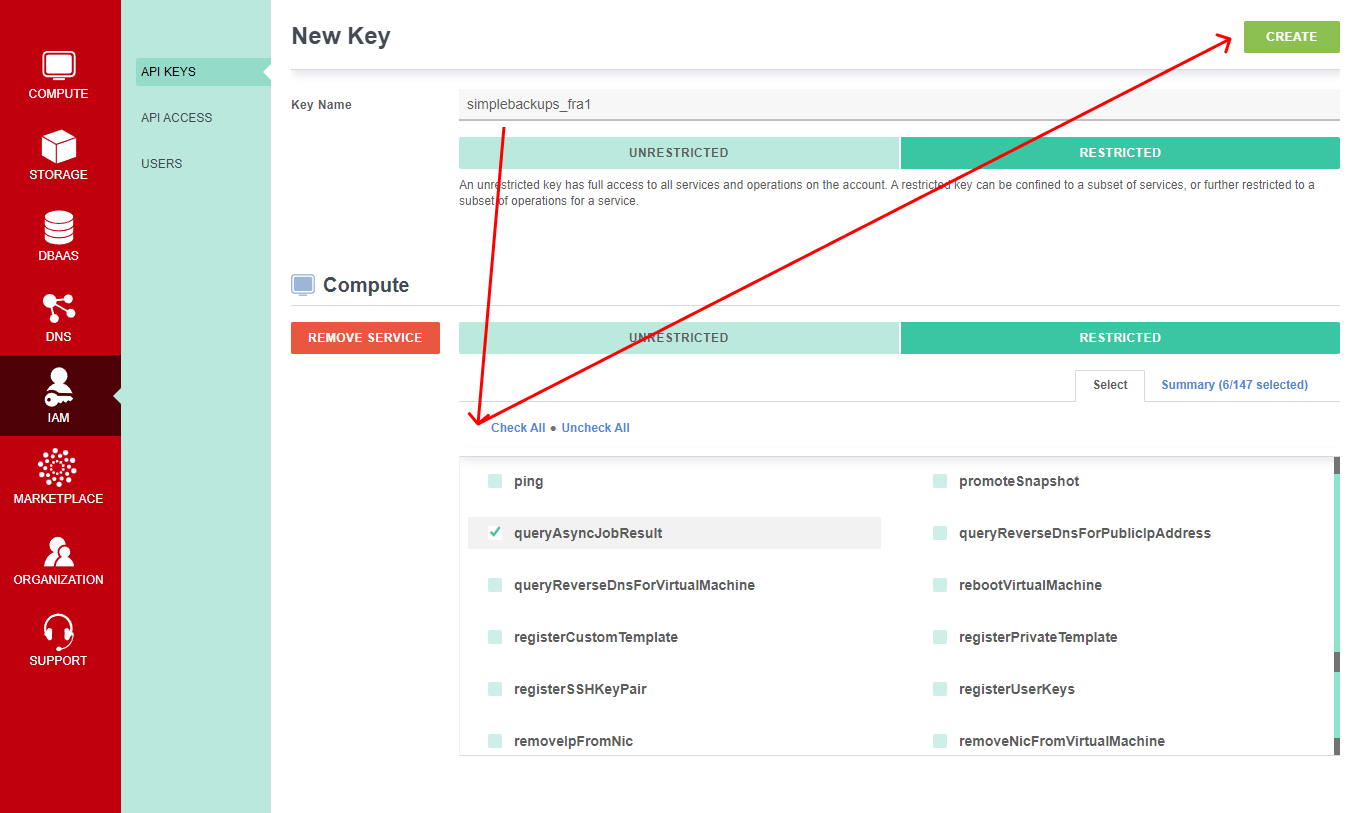Image resolution: width=1358 pixels, height=813 pixels.
Task: Click the CREATE button
Action: point(1291,36)
